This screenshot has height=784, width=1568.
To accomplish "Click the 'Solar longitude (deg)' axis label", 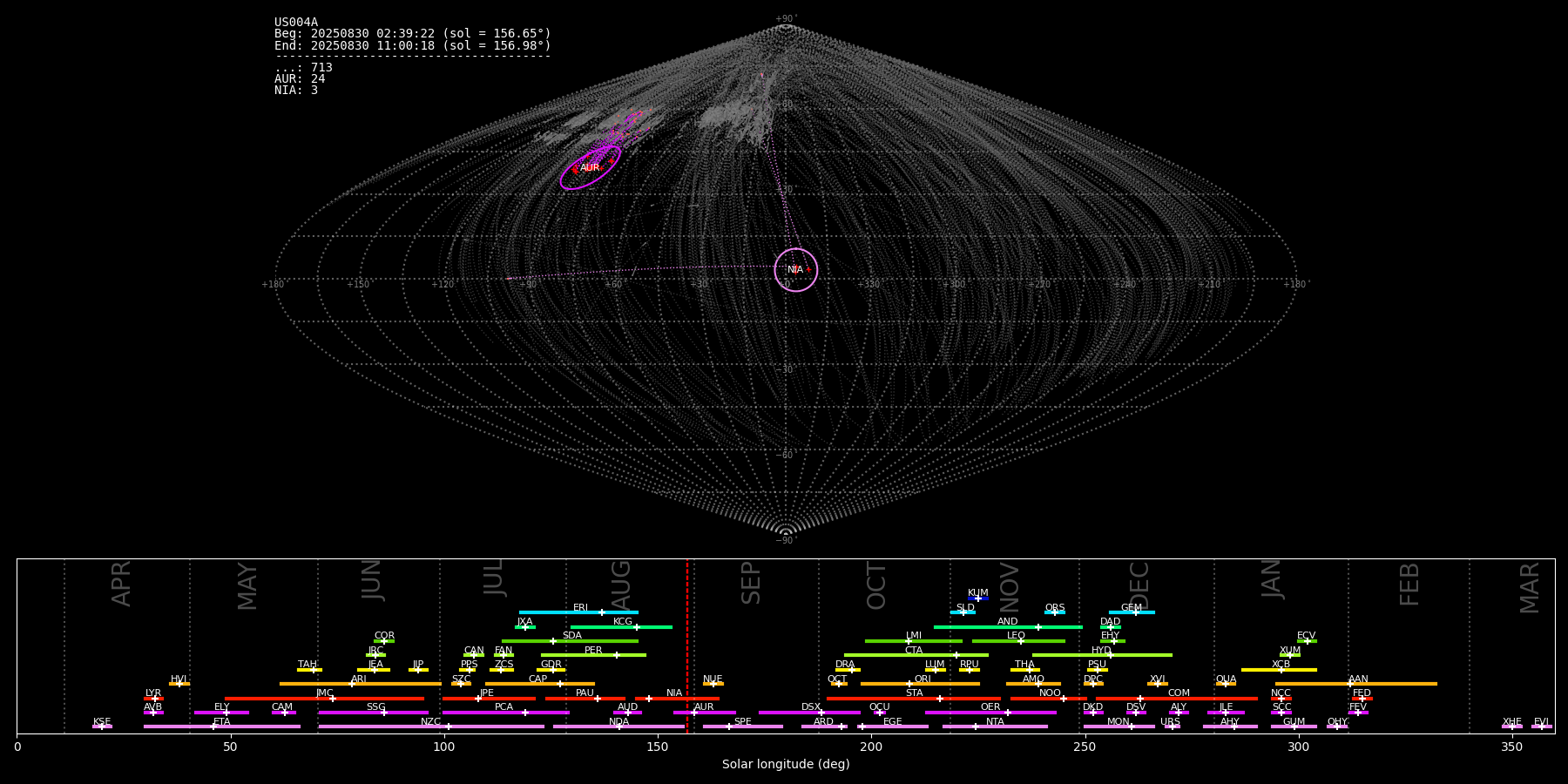I will tap(786, 764).
